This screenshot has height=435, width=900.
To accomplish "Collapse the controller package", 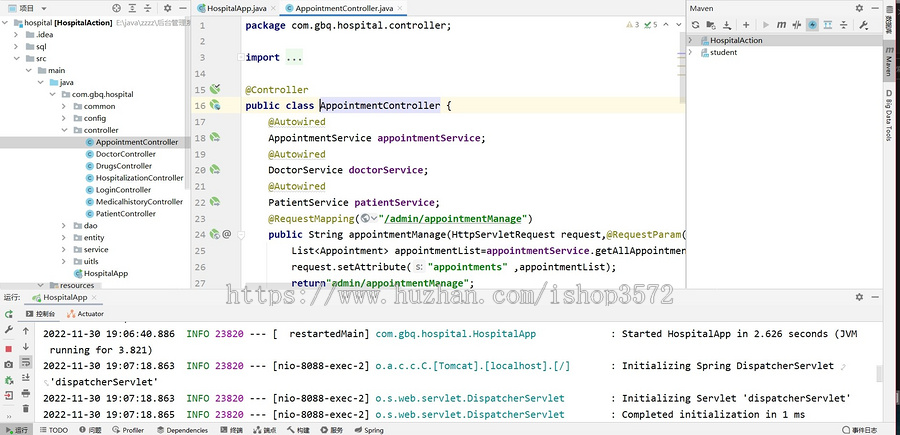I will click(64, 130).
